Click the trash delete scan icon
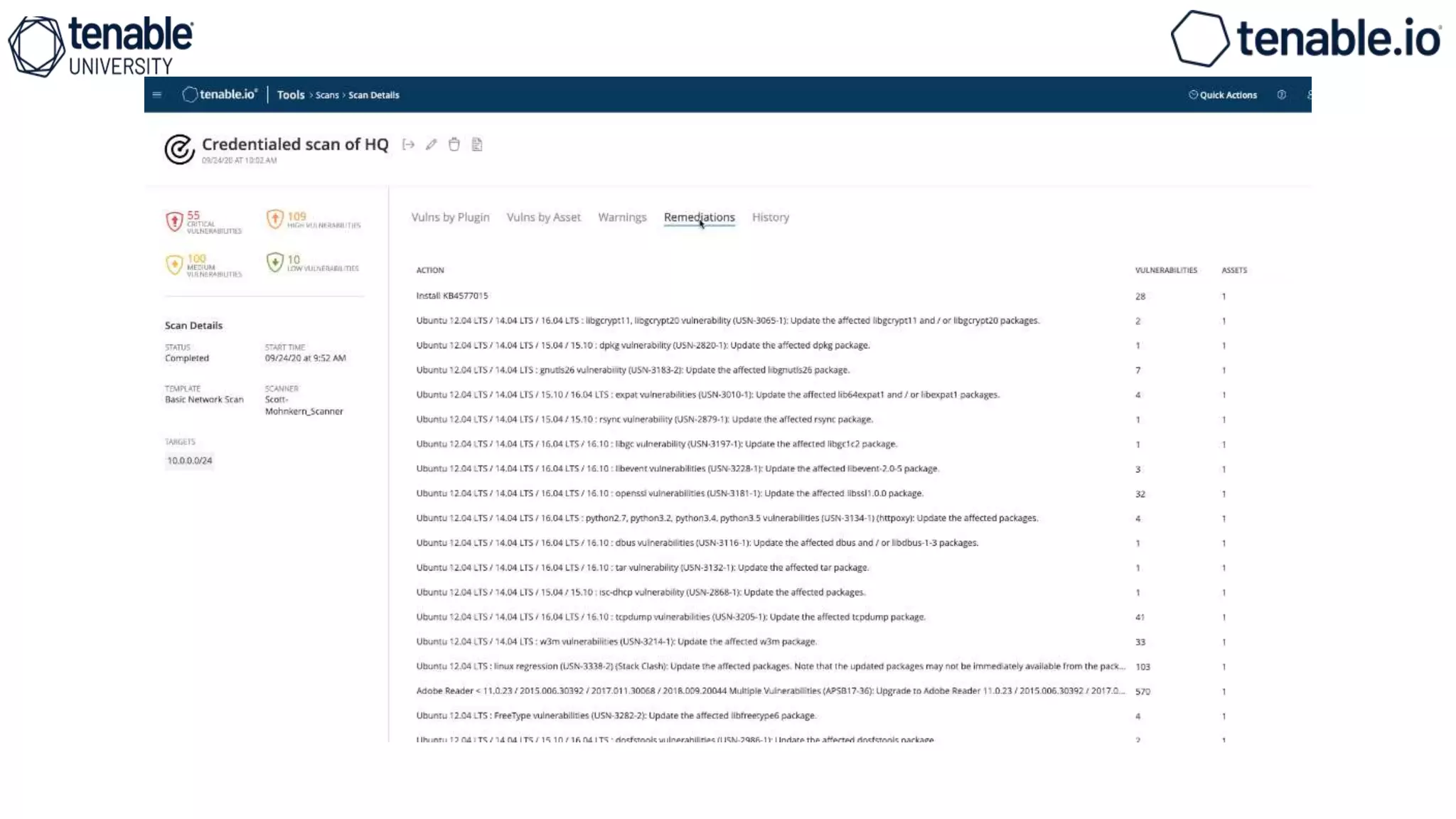The width and height of the screenshot is (1456, 819). click(x=454, y=145)
